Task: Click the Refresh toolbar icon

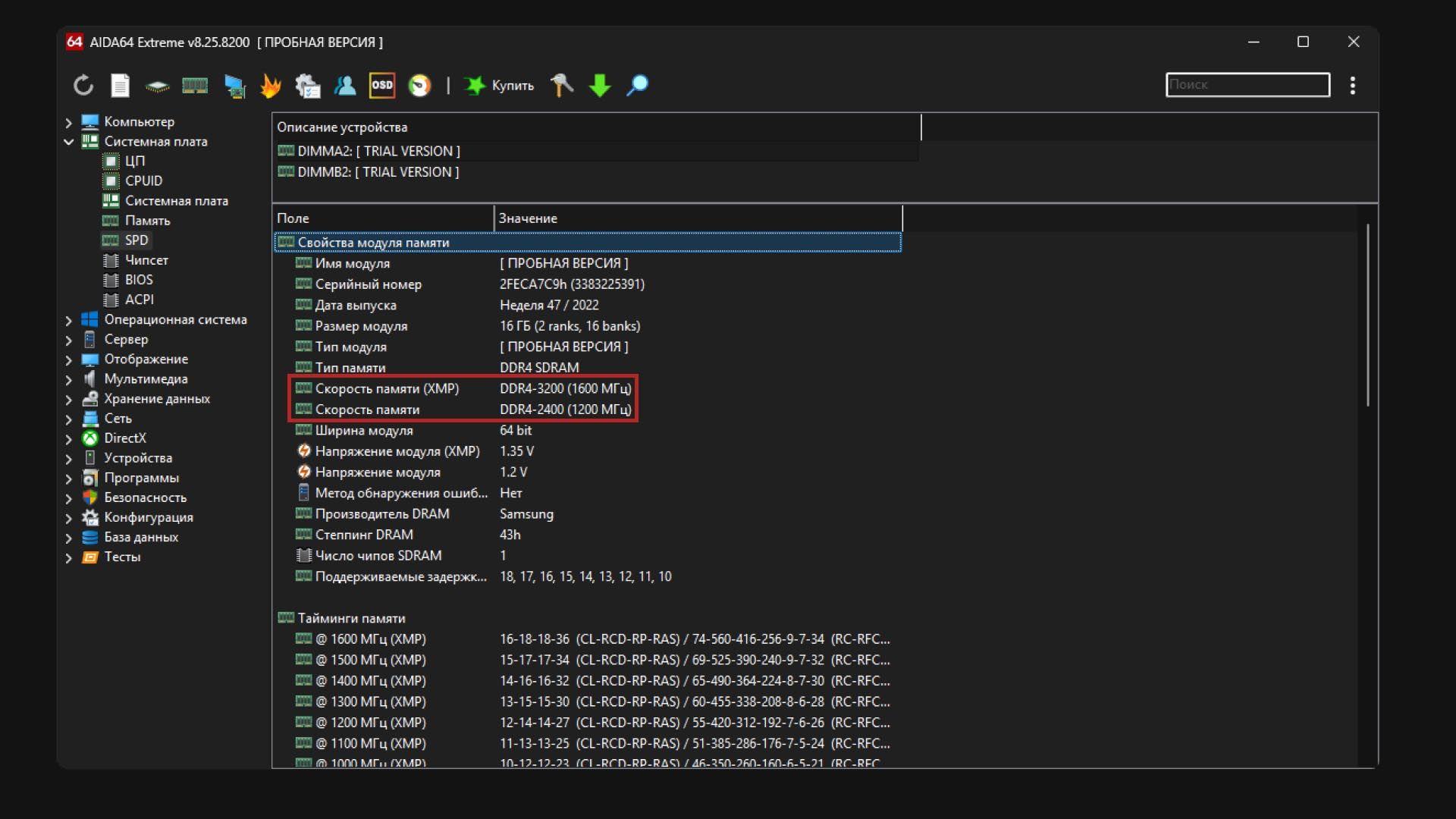Action: point(83,85)
